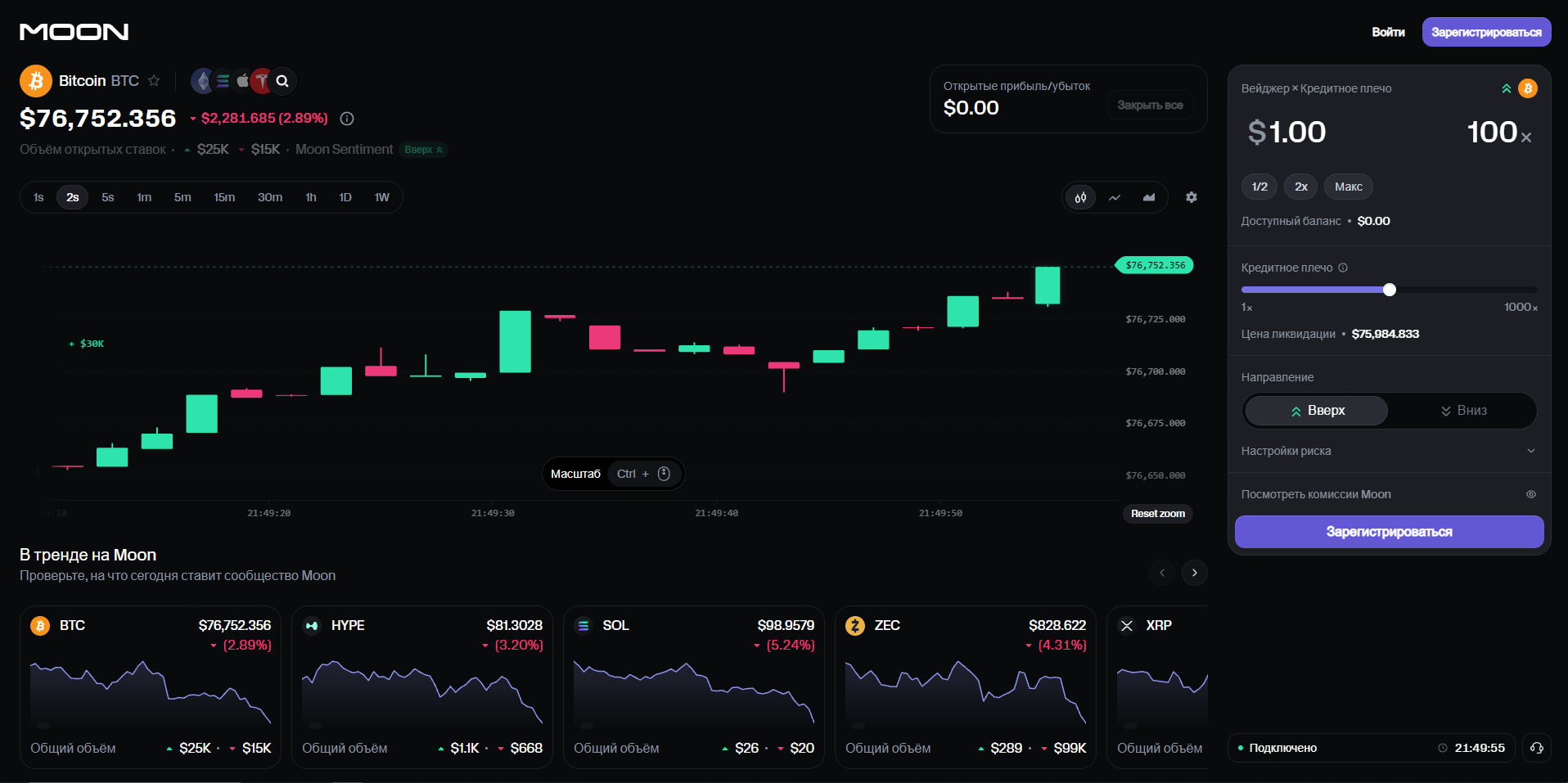The height and width of the screenshot is (783, 1568).
Task: Click leverage info icon beside Кредитное плечо
Action: tap(1343, 268)
